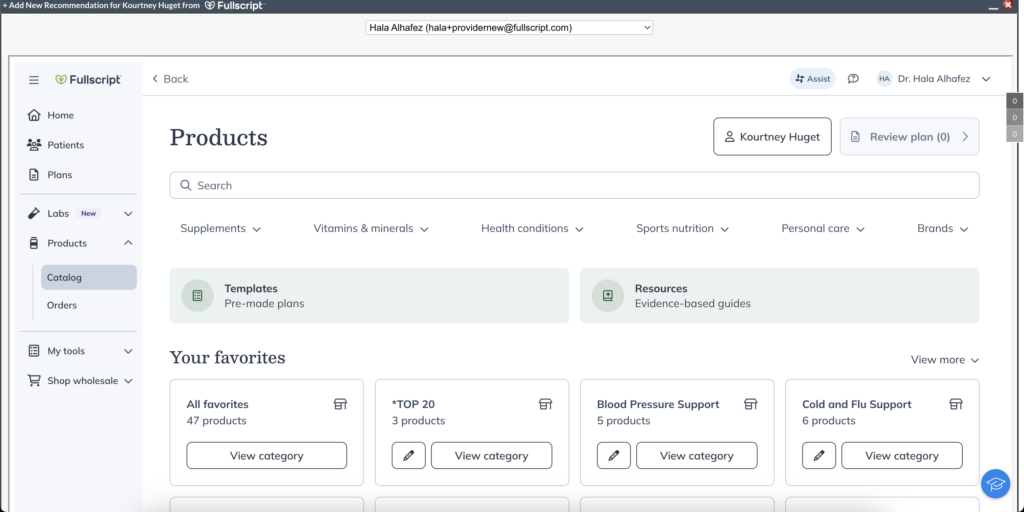Click the Labs test tube icon
This screenshot has width=1024, height=512.
(34, 214)
